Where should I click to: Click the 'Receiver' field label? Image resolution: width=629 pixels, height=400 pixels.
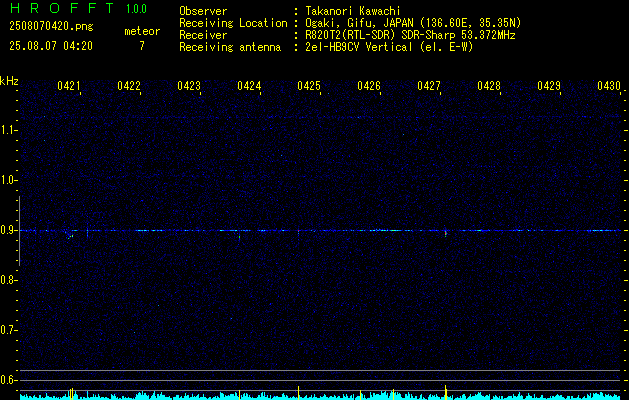(x=203, y=35)
